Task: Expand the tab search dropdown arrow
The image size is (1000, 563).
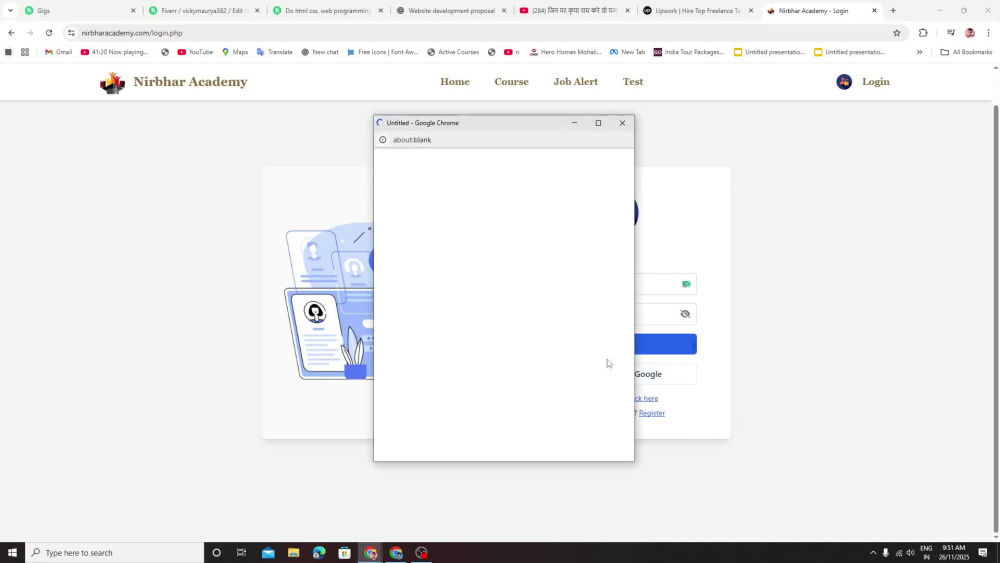Action: [x=10, y=11]
